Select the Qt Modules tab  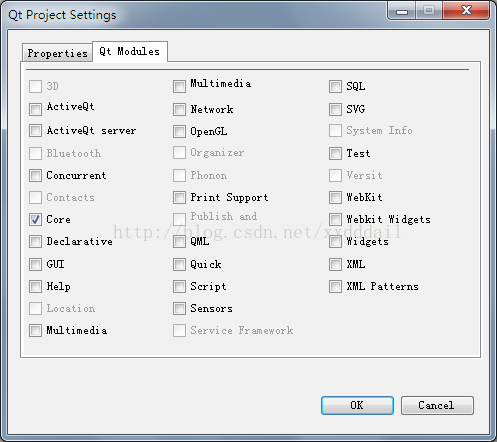[130, 51]
